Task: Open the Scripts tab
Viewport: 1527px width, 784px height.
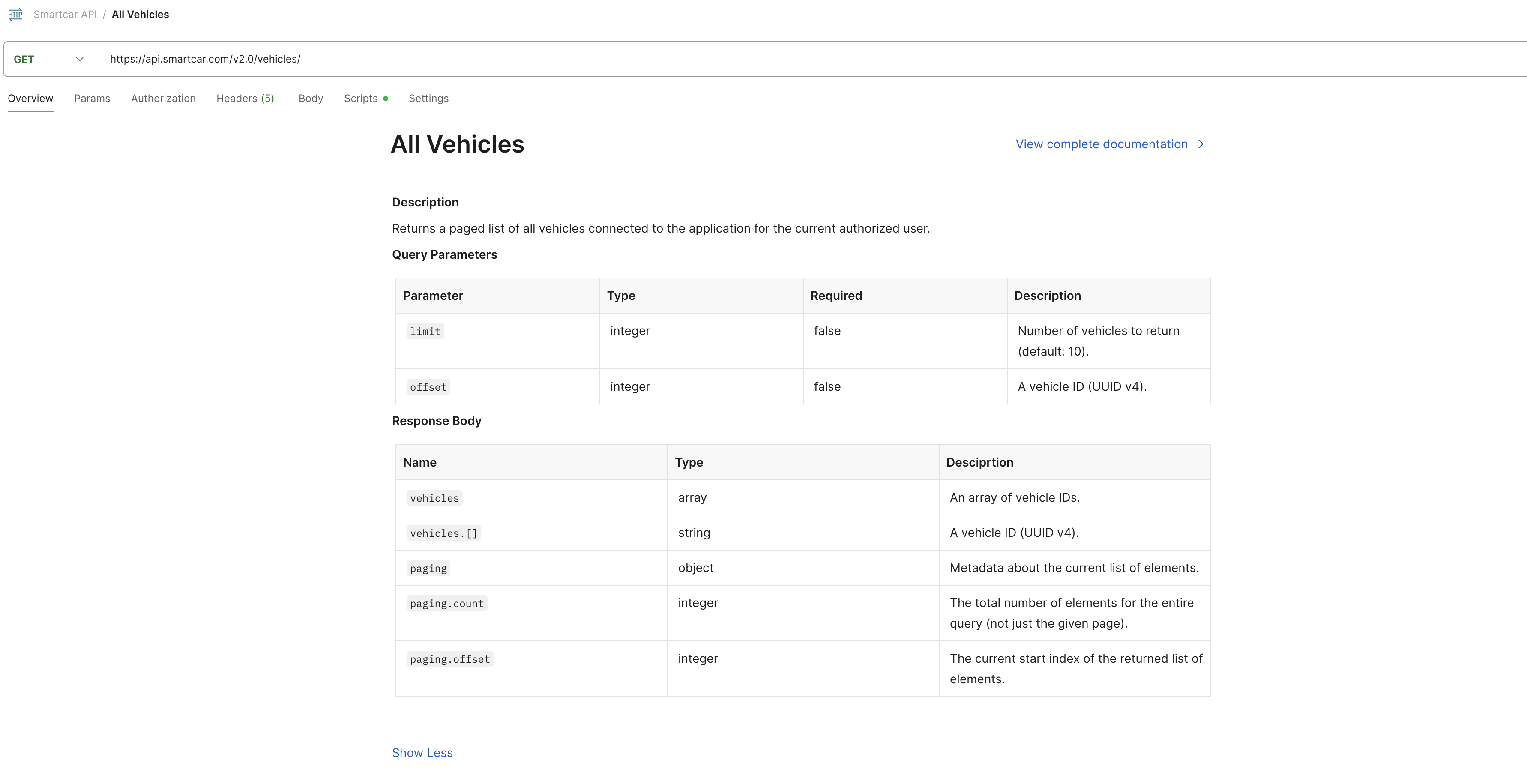Action: point(360,99)
